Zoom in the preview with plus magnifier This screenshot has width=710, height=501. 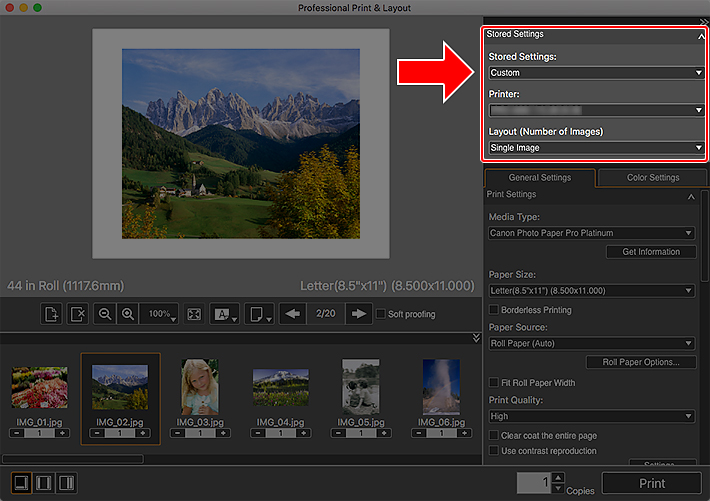[x=128, y=314]
